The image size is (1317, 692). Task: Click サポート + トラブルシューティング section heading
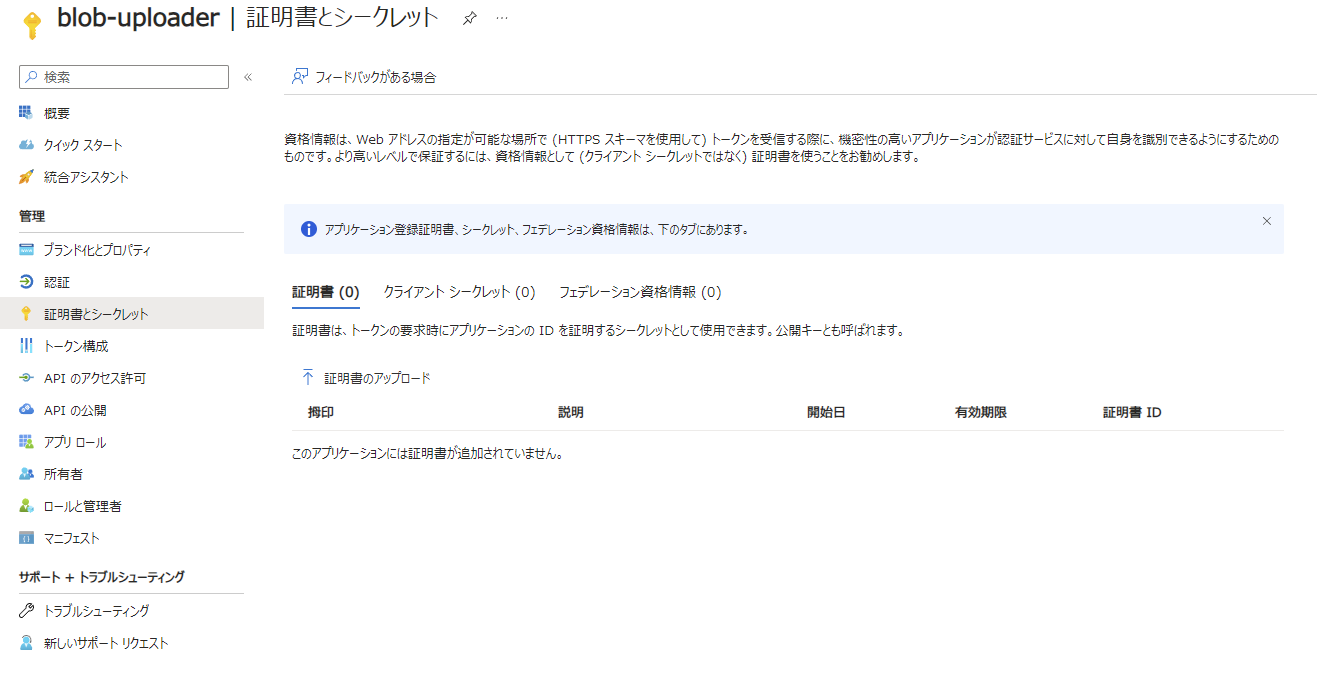pos(102,577)
